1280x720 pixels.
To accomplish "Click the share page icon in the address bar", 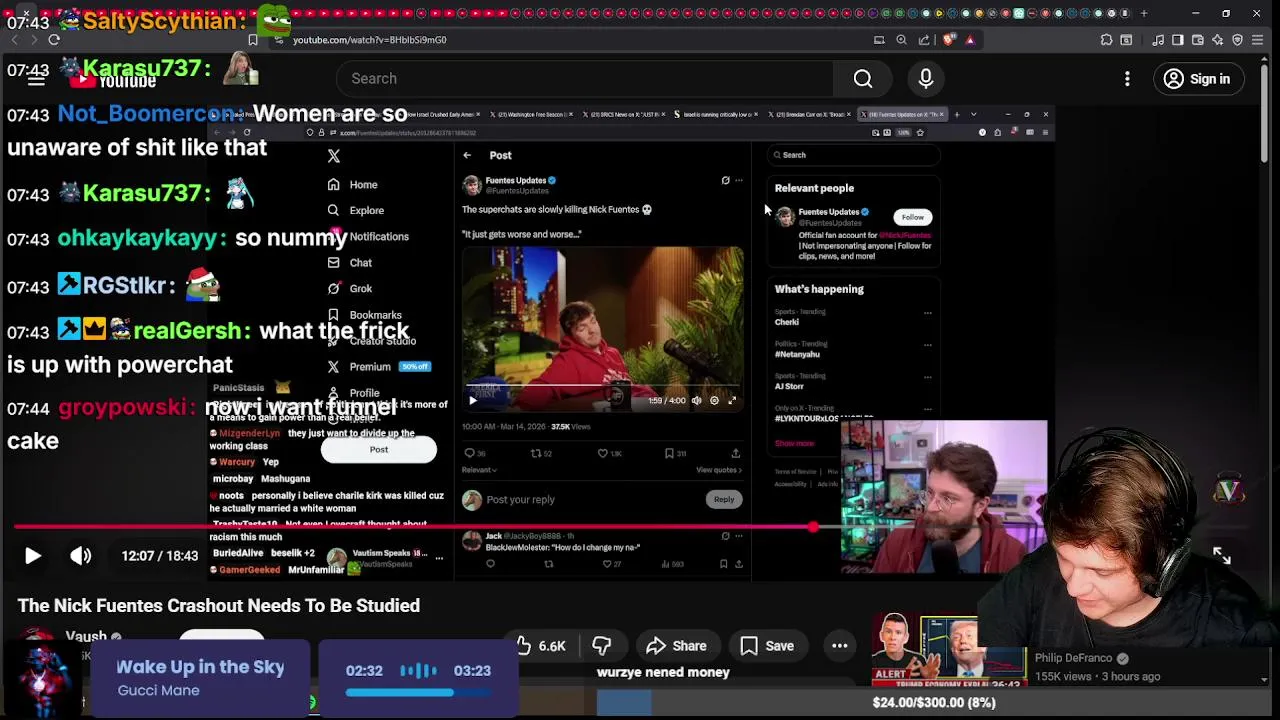I will coord(923,40).
